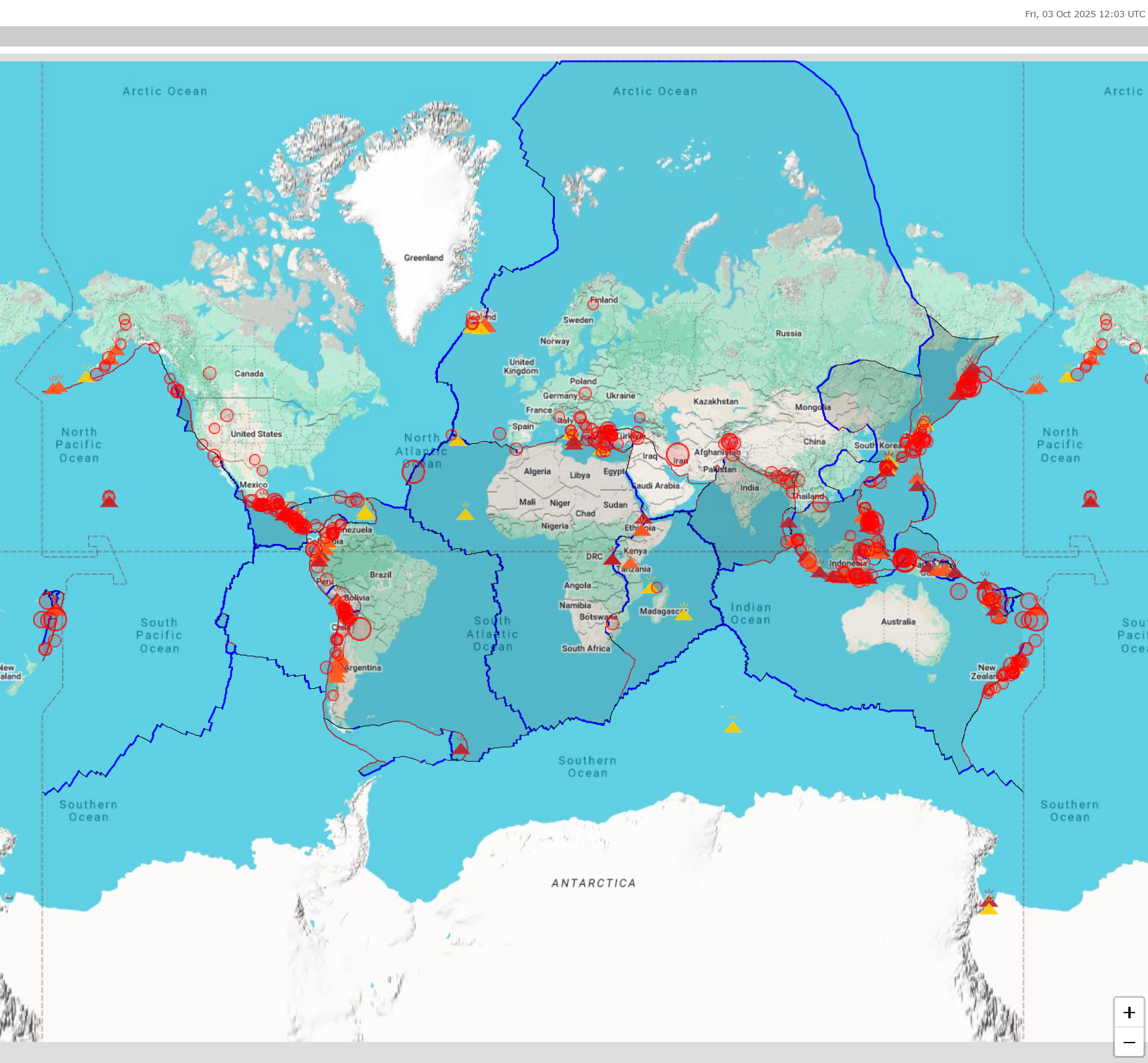Select the yellow volcano north of Venezuela
Screen dimensions: 1148x1063
365,512
